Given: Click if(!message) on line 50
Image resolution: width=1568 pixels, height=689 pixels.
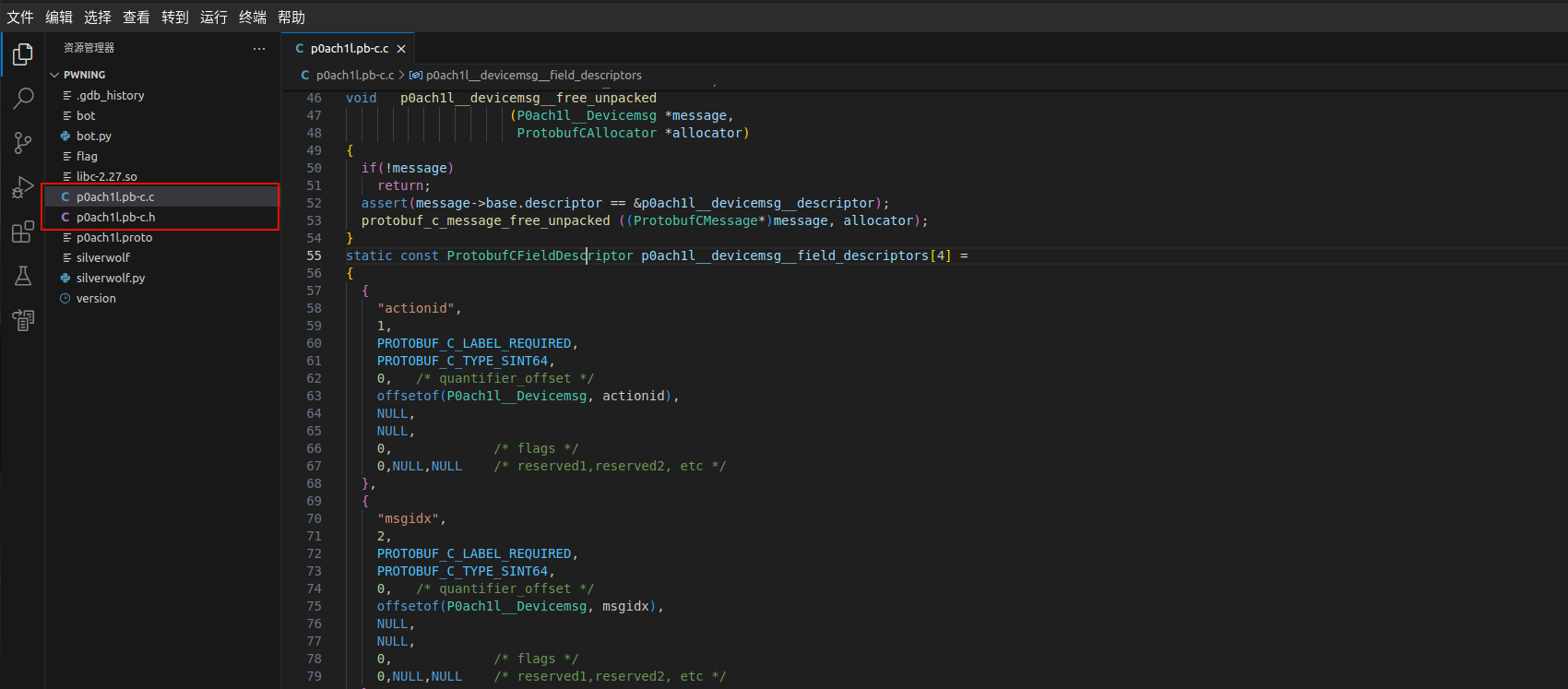Looking at the screenshot, I should click(408, 168).
